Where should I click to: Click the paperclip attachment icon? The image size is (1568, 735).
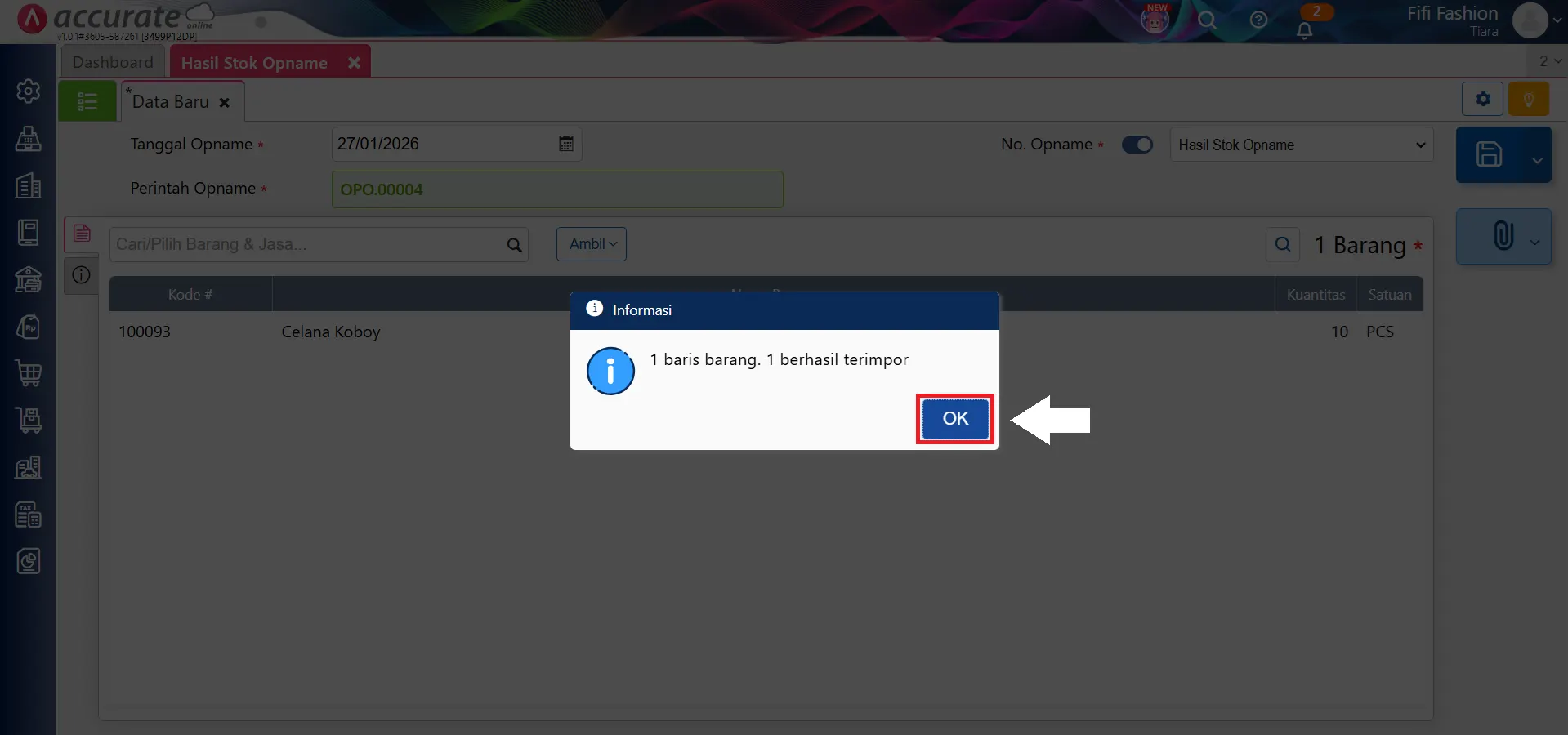pos(1502,236)
